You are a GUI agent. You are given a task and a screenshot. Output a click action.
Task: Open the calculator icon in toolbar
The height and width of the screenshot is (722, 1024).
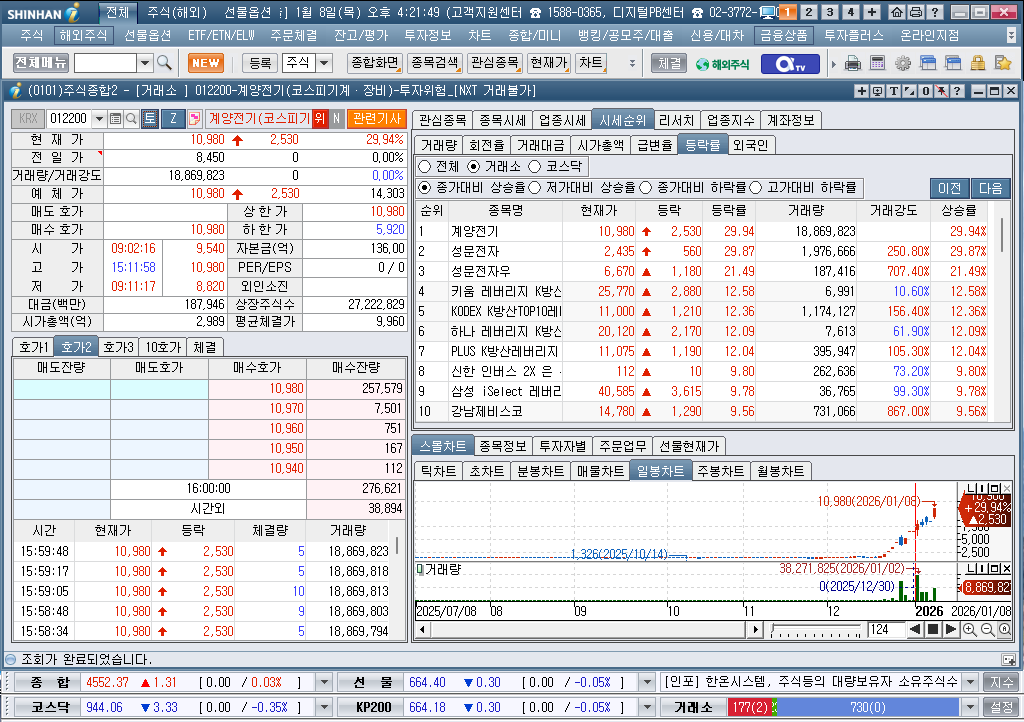tap(878, 63)
